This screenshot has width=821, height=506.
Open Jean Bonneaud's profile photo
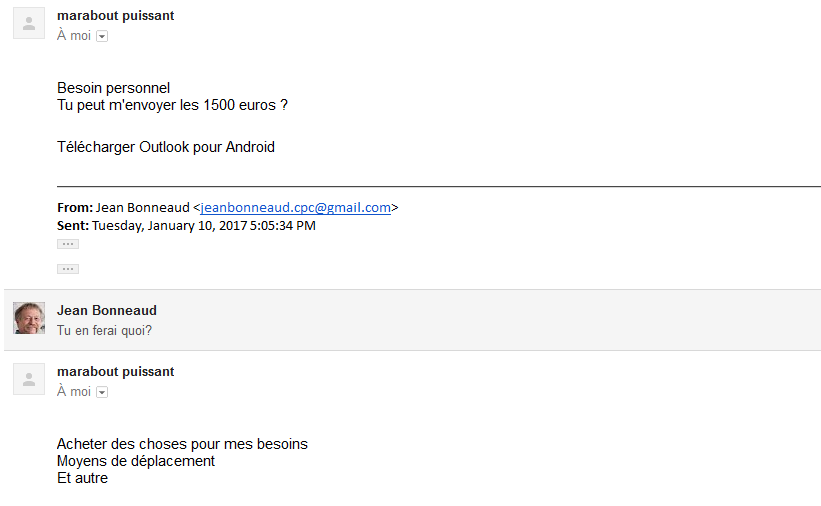[29, 318]
